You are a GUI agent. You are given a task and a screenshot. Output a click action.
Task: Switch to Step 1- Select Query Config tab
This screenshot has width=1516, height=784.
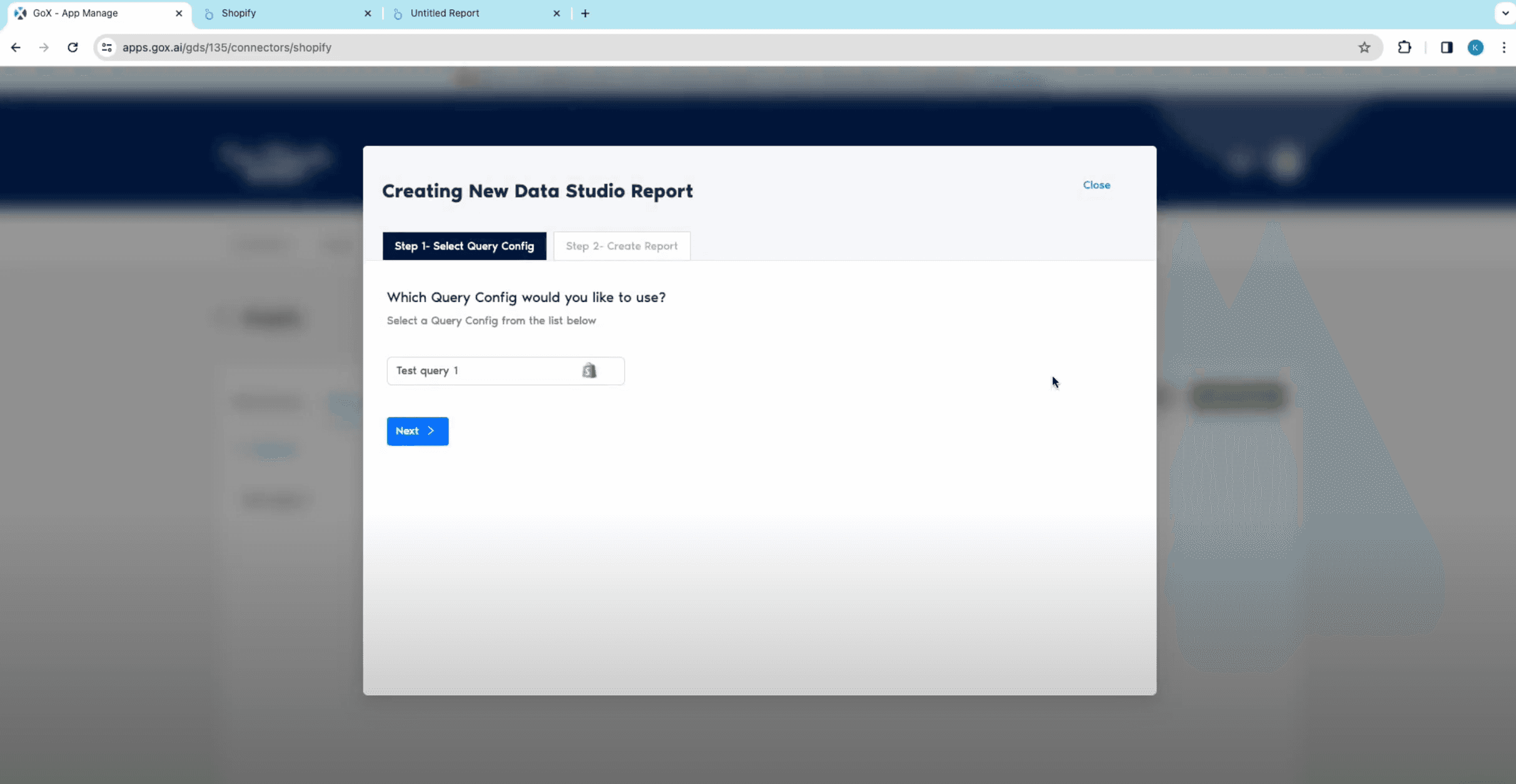[x=464, y=246]
